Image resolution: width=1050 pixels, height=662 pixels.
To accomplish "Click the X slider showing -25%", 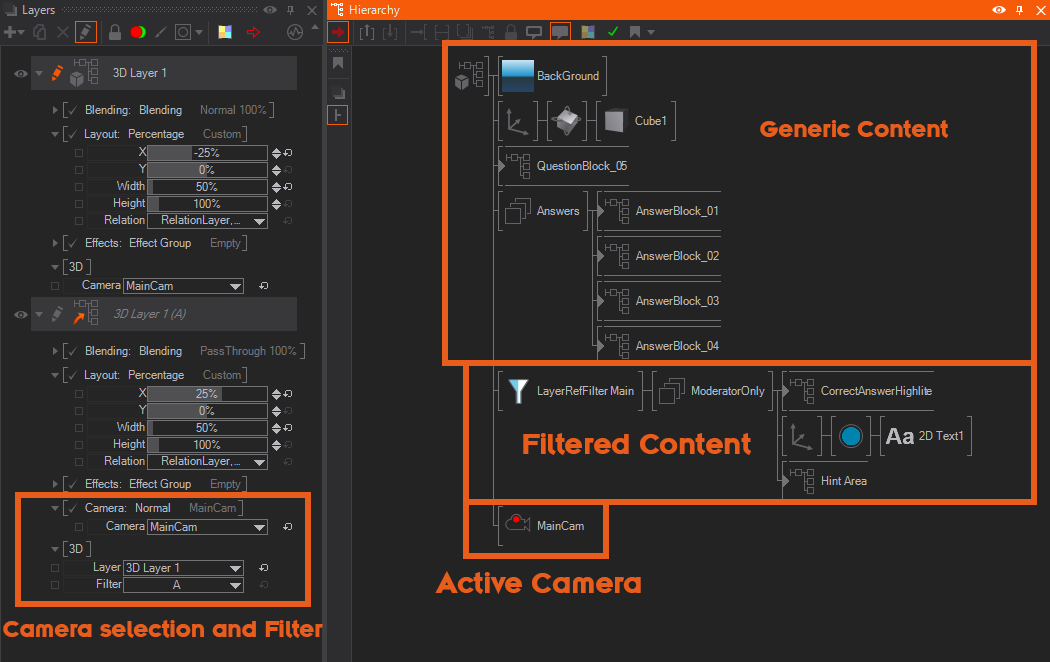I will [x=207, y=153].
